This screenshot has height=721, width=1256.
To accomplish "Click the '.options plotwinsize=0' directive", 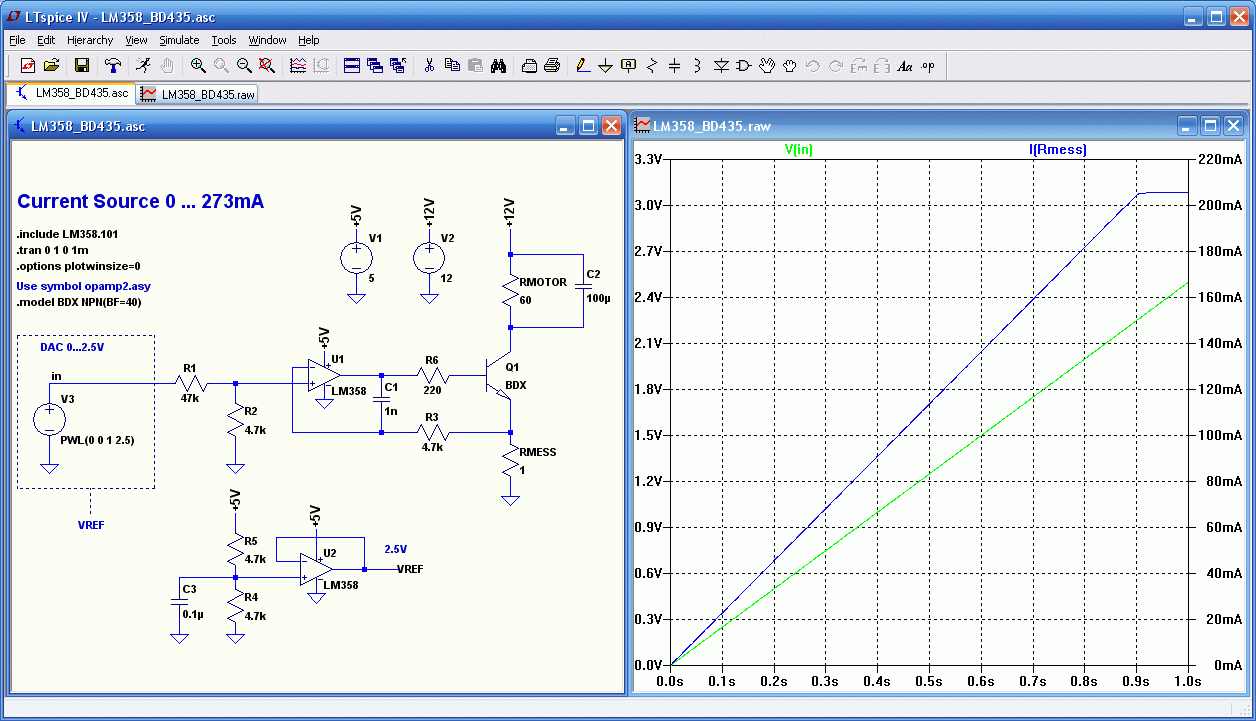I will click(79, 267).
